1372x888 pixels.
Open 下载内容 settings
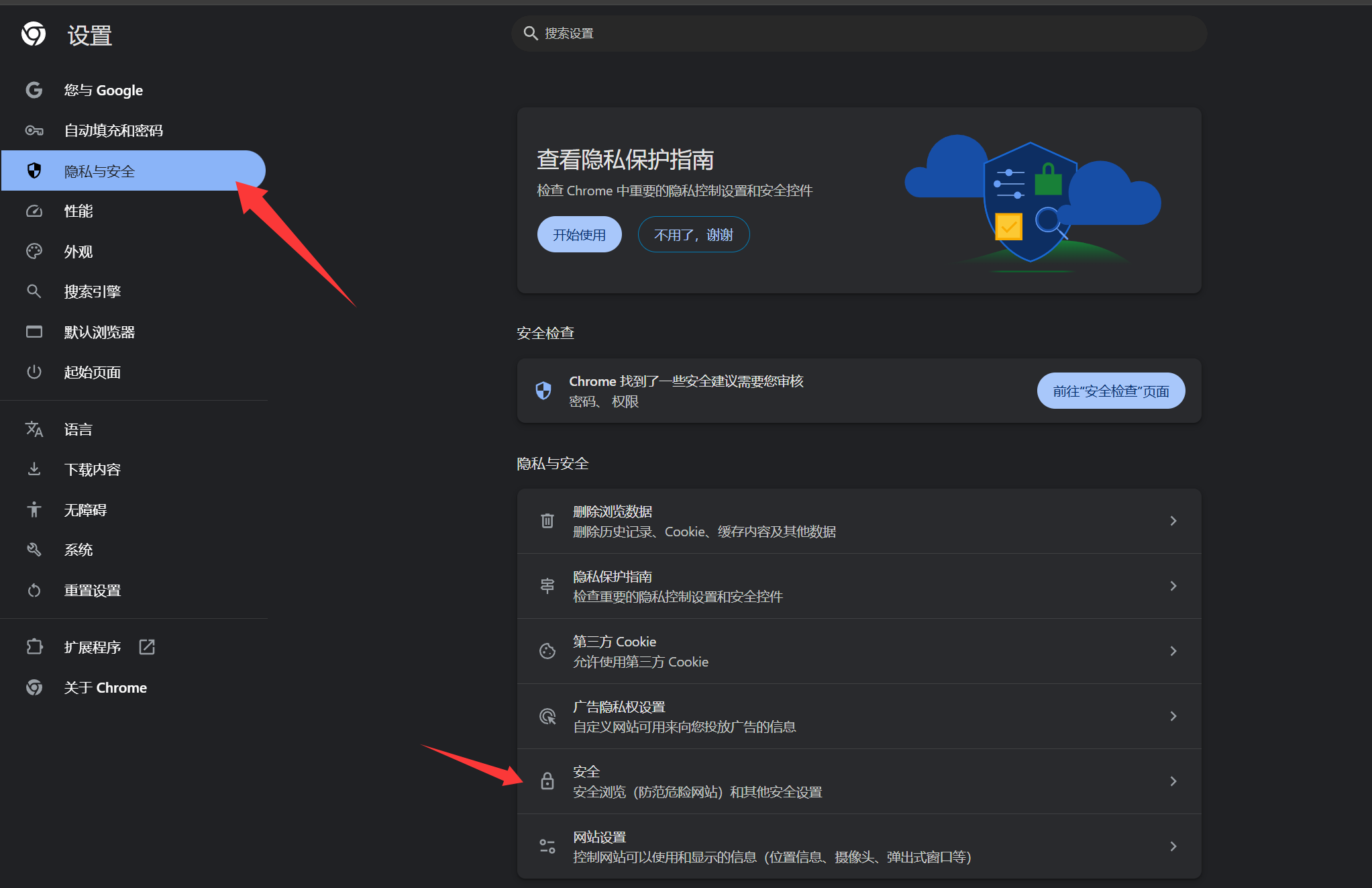click(134, 469)
